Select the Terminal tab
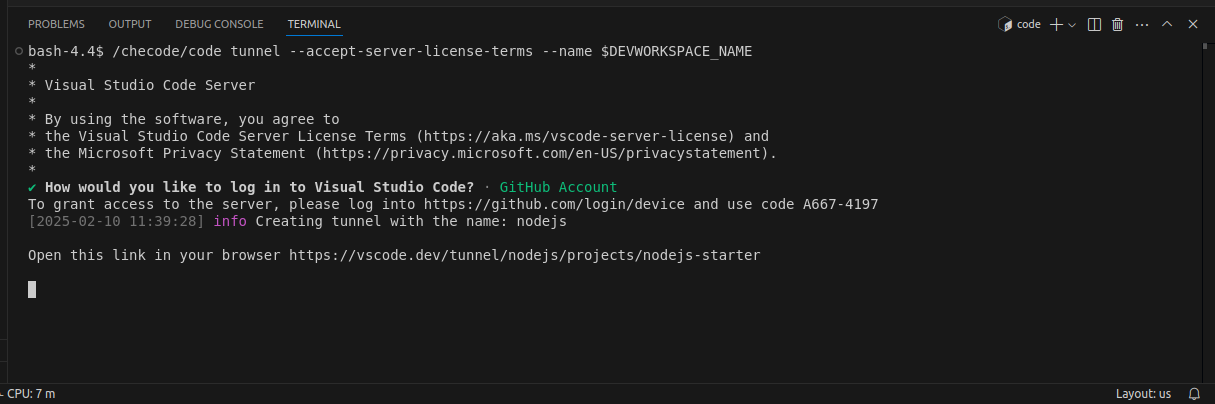Image resolution: width=1215 pixels, height=404 pixels. [314, 24]
